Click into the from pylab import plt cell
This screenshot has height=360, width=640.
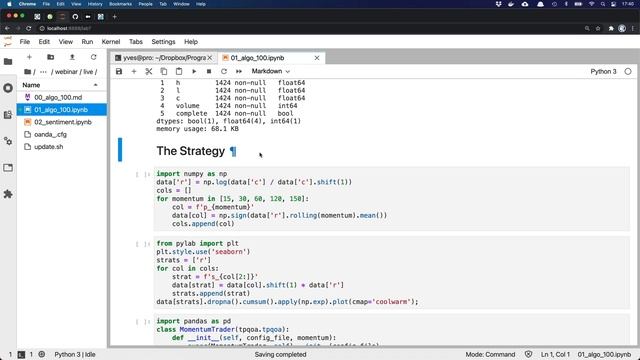(x=391, y=273)
